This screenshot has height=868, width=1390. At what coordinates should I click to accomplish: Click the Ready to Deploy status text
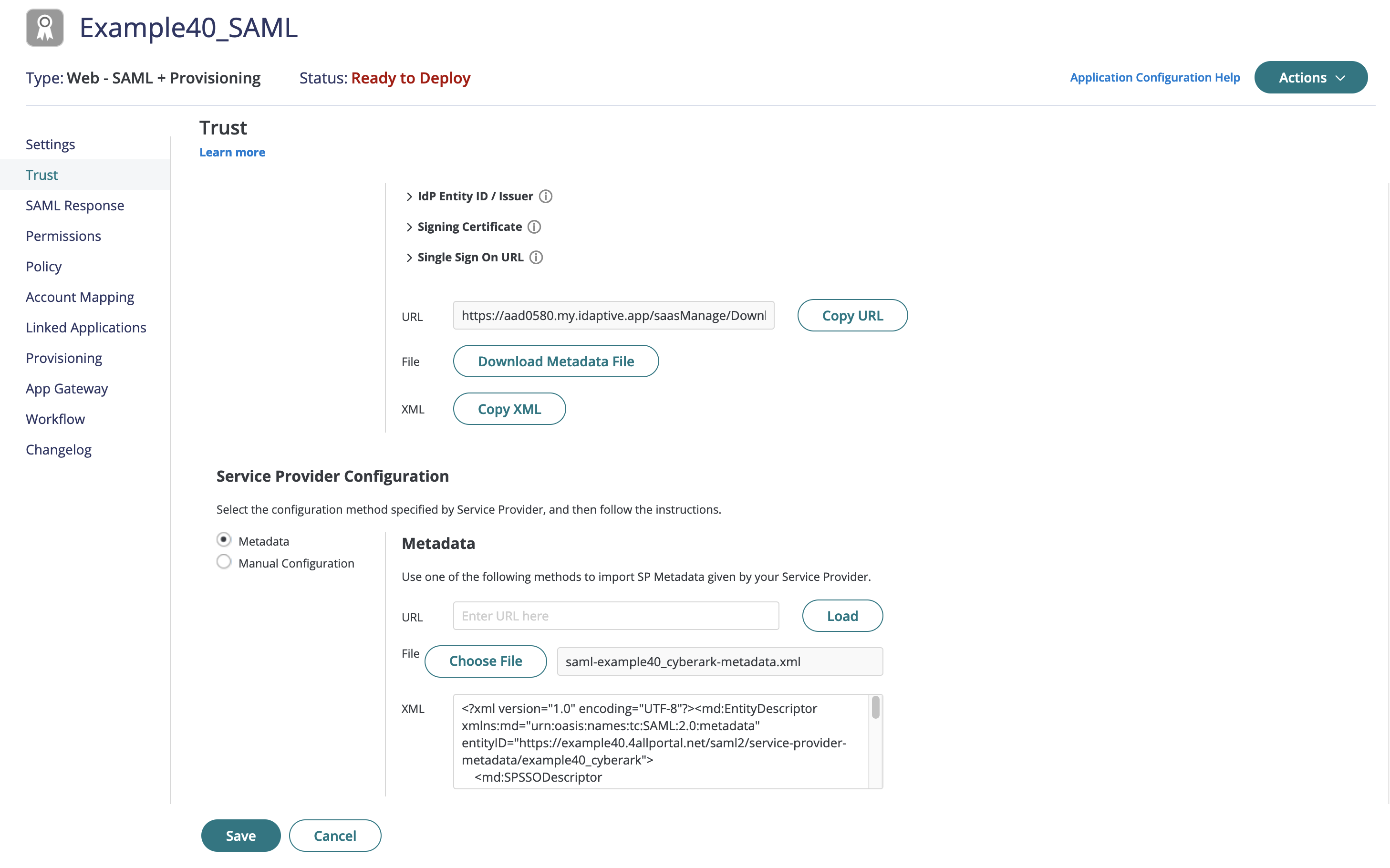(411, 77)
